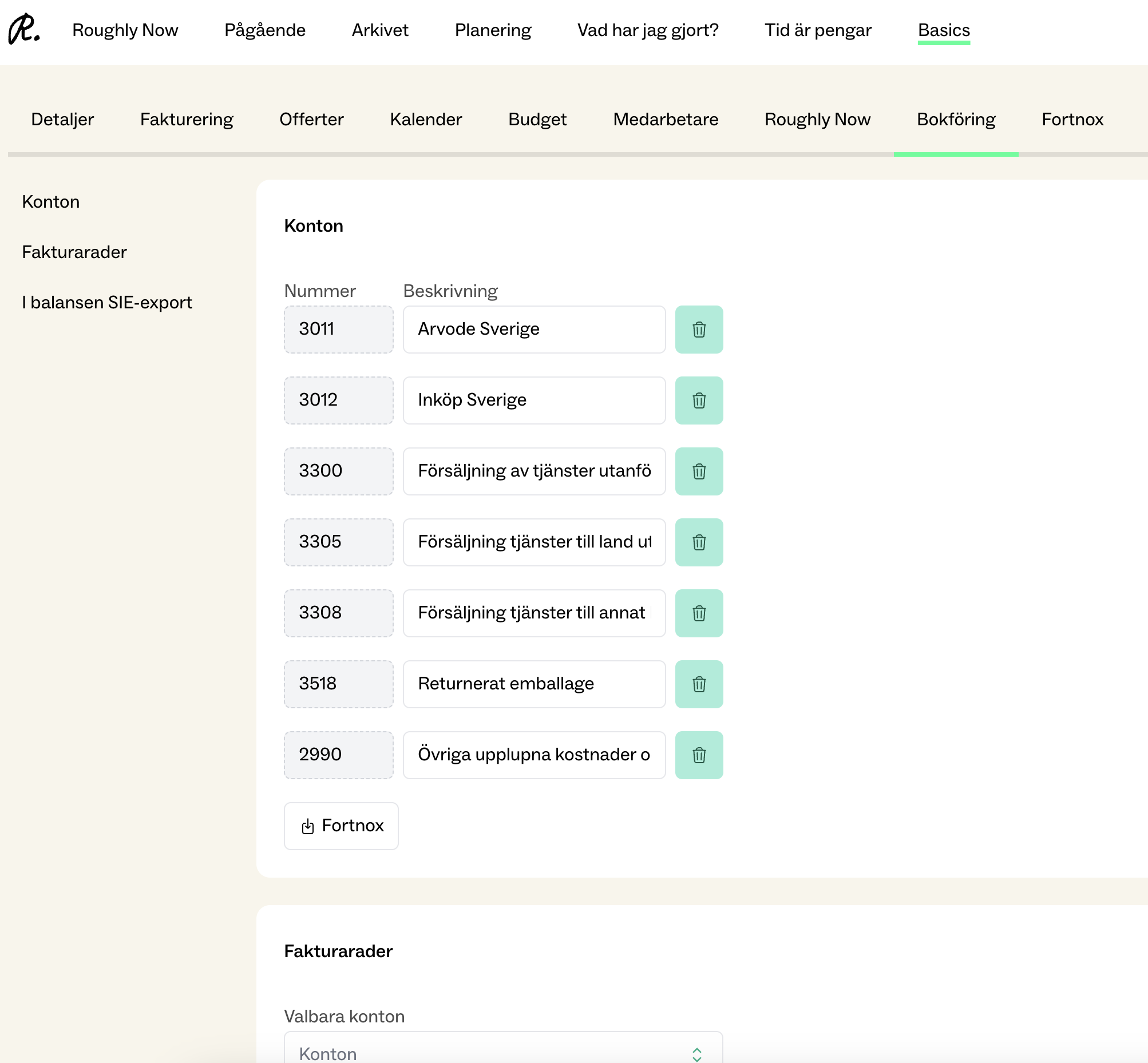Open I balansen SIE-export sidebar link
This screenshot has width=1148, height=1063.
106,302
